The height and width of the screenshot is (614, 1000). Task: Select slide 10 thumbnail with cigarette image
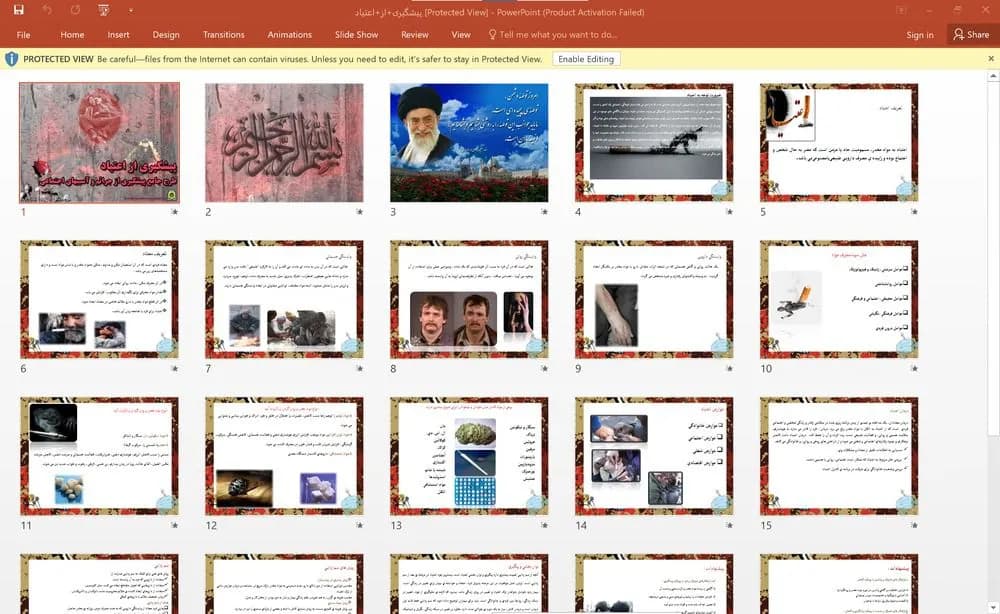tap(839, 300)
